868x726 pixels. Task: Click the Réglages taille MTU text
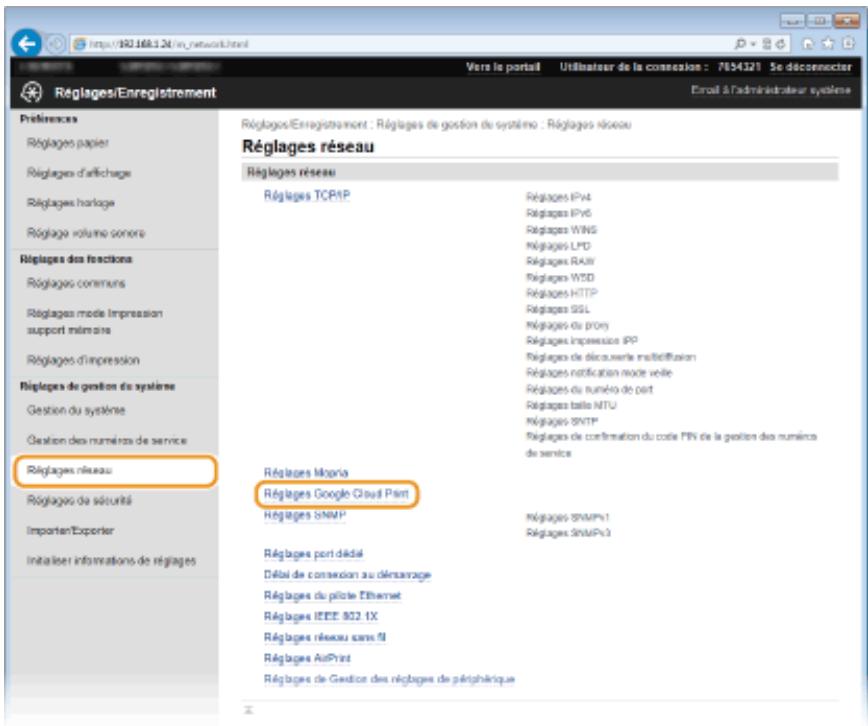click(x=571, y=405)
